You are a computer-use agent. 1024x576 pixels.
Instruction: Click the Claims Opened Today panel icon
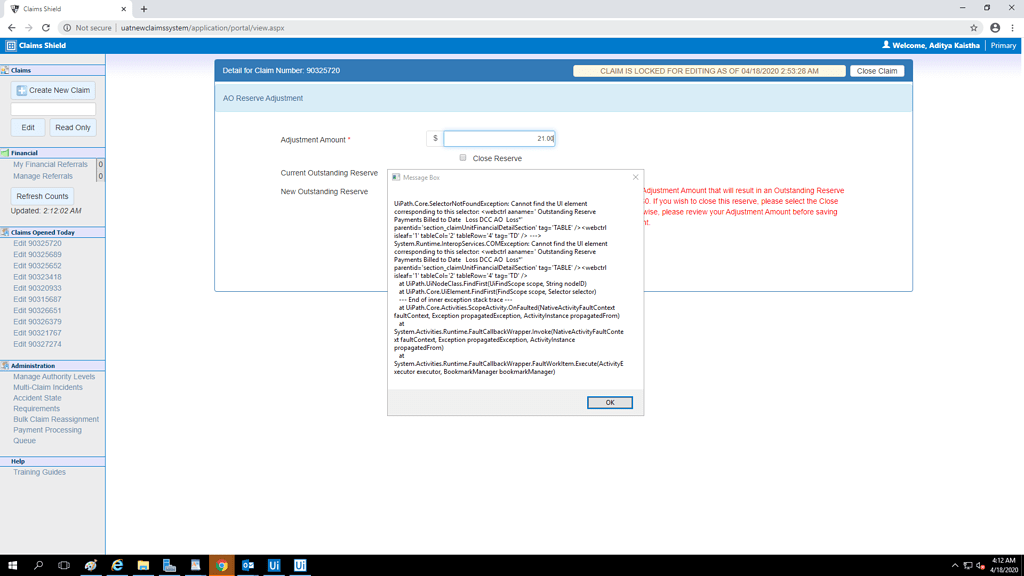coord(5,233)
